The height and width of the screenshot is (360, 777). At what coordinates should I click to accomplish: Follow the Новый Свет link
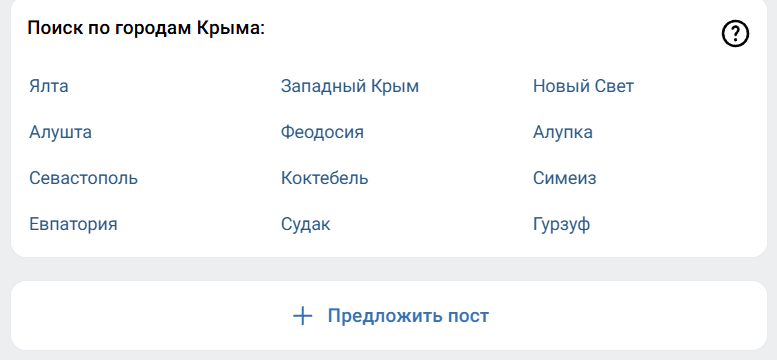click(583, 86)
